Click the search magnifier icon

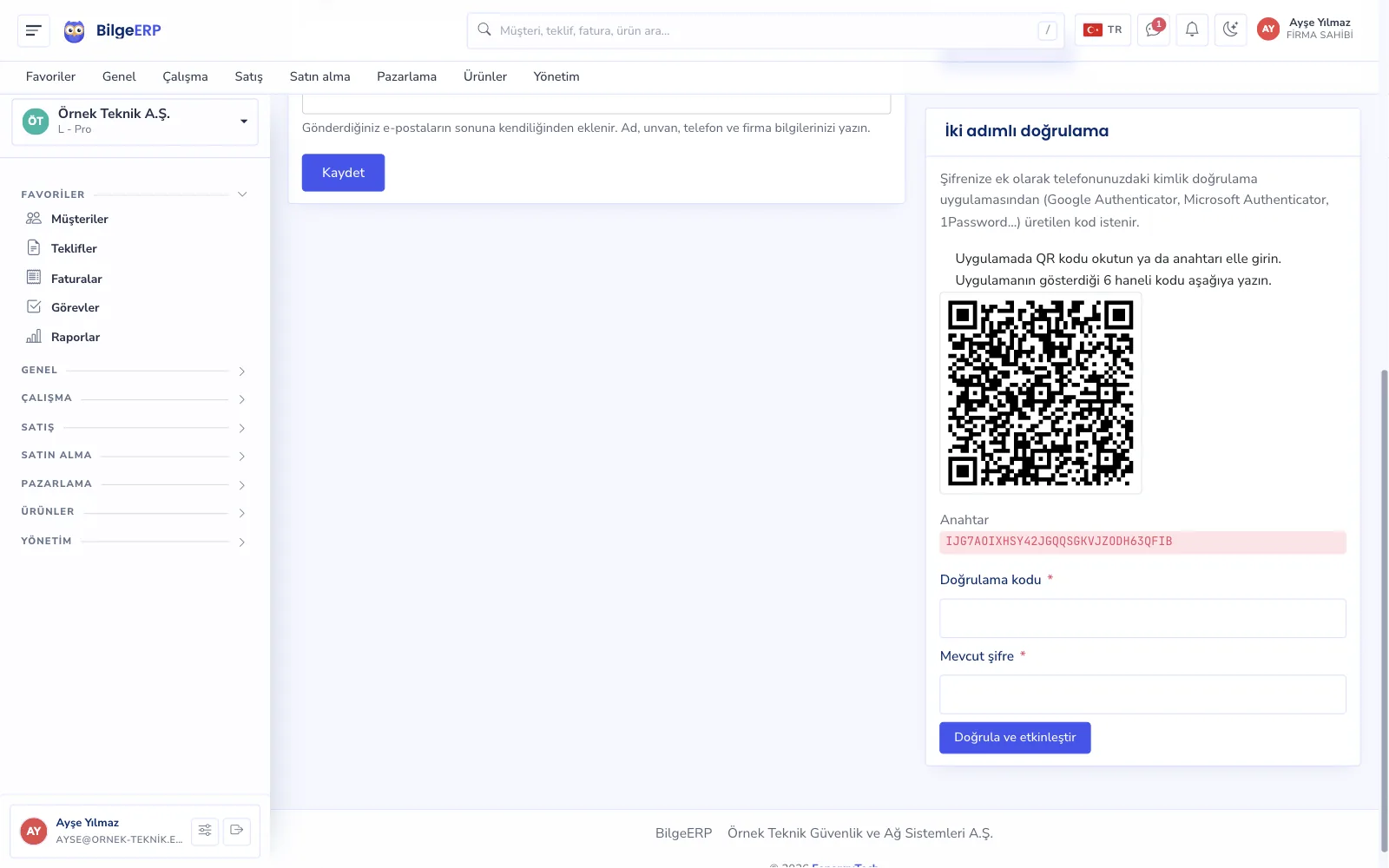coord(484,30)
